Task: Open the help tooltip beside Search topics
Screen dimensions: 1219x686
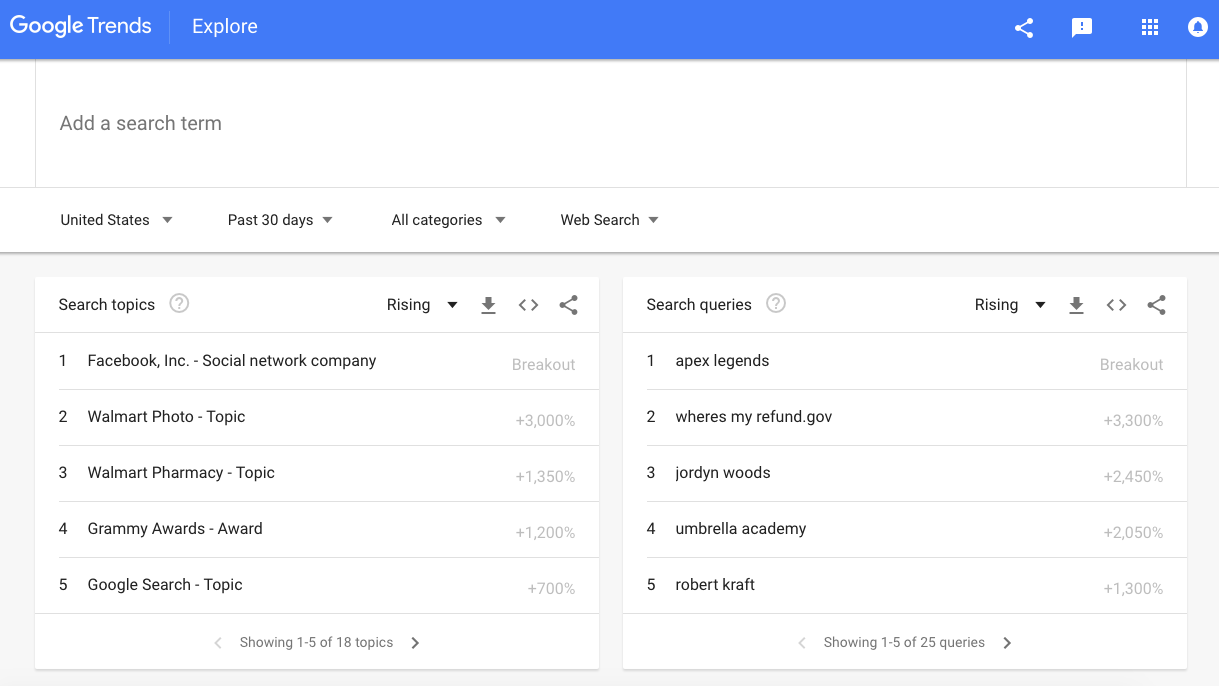Action: (178, 303)
